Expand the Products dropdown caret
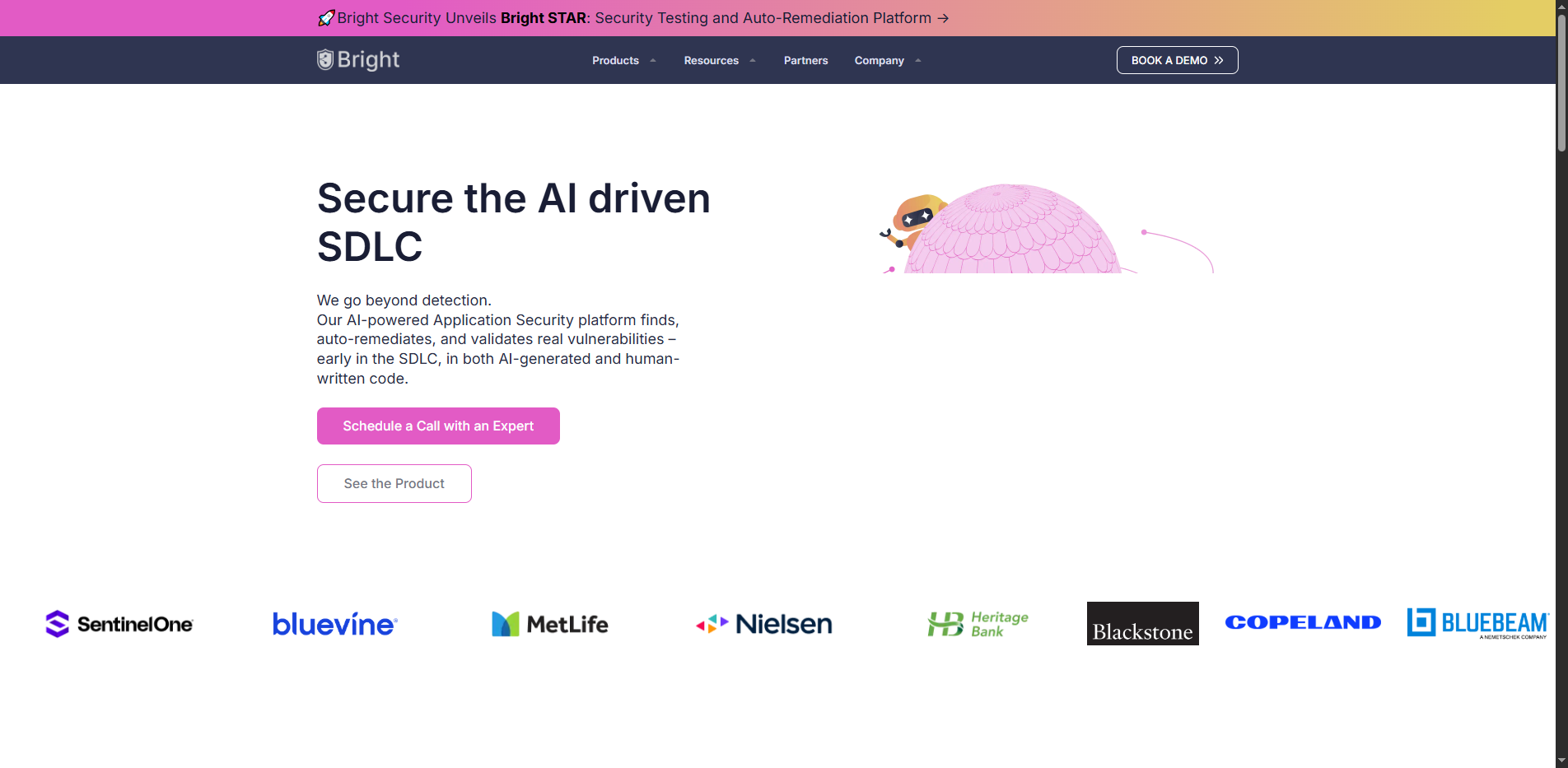Viewport: 1568px width, 768px height. click(653, 60)
